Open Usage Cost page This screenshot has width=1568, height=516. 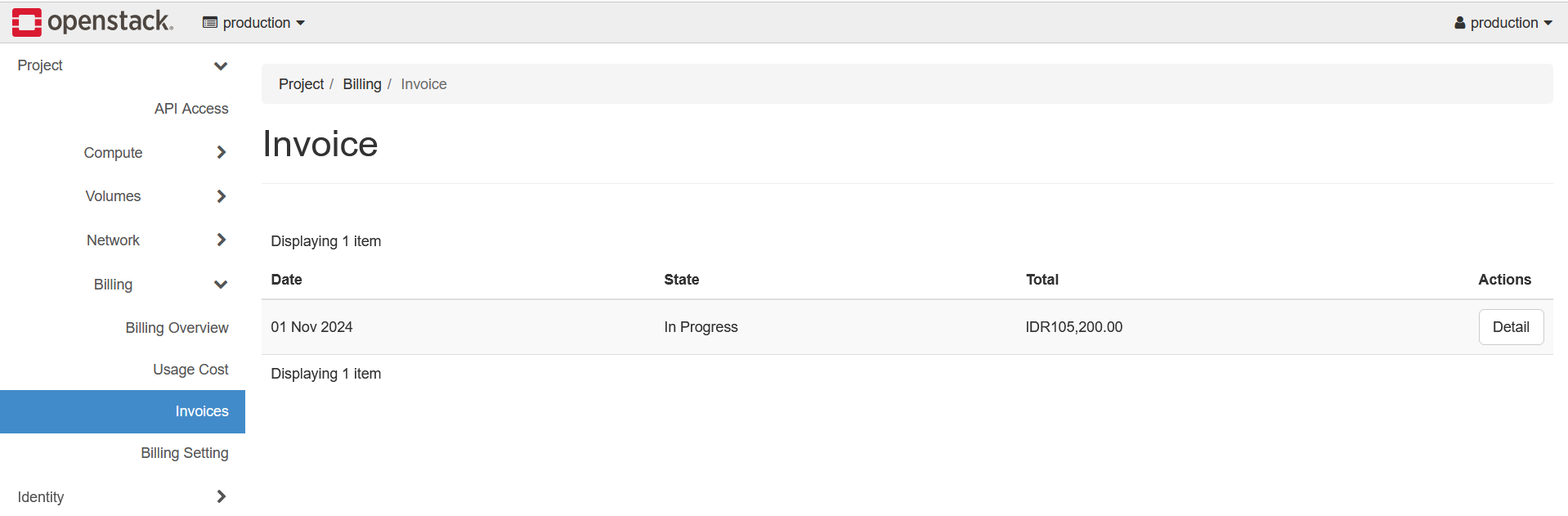pyautogui.click(x=190, y=370)
